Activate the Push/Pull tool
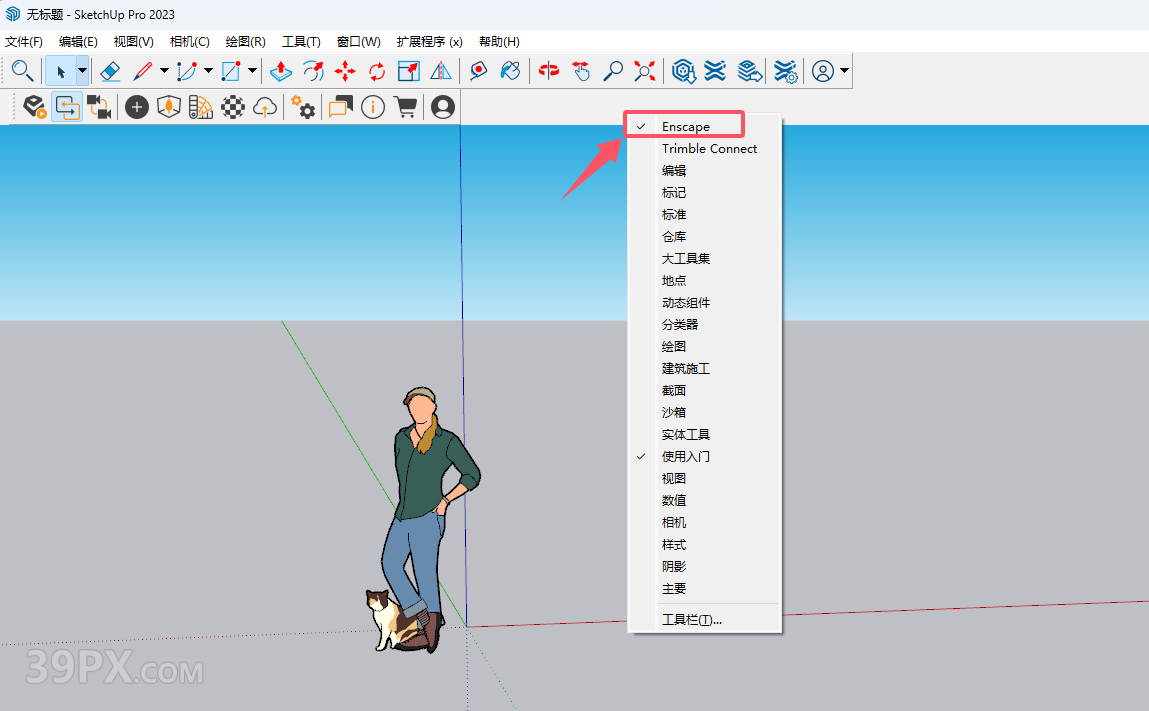1149x711 pixels. click(281, 71)
